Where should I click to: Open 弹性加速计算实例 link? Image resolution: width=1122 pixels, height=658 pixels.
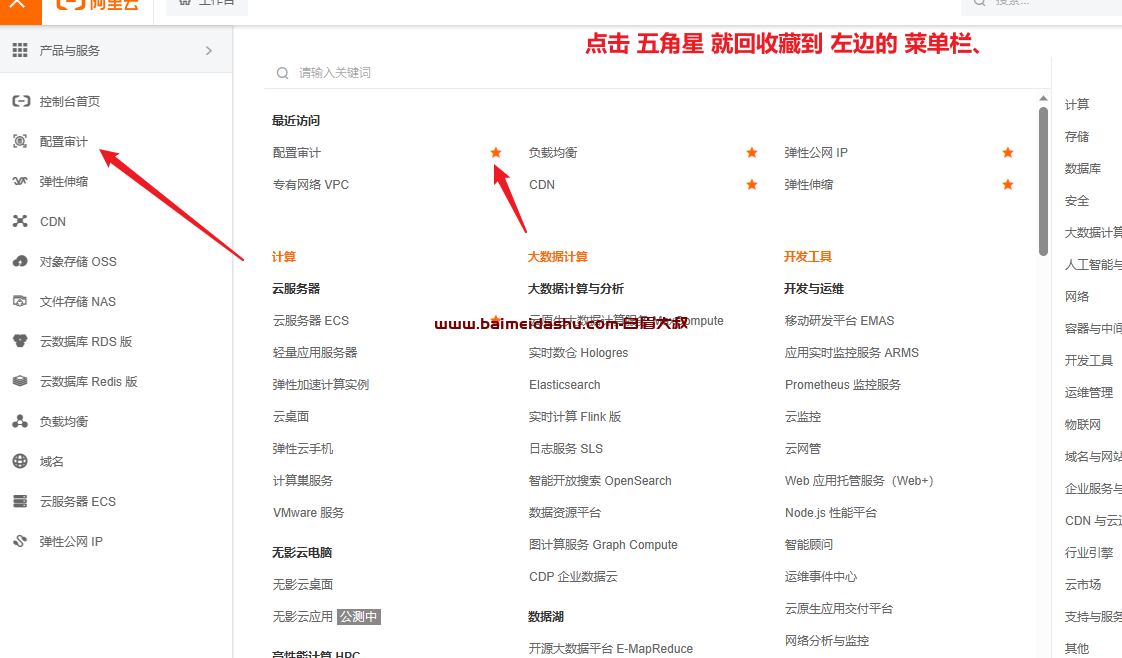click(321, 385)
